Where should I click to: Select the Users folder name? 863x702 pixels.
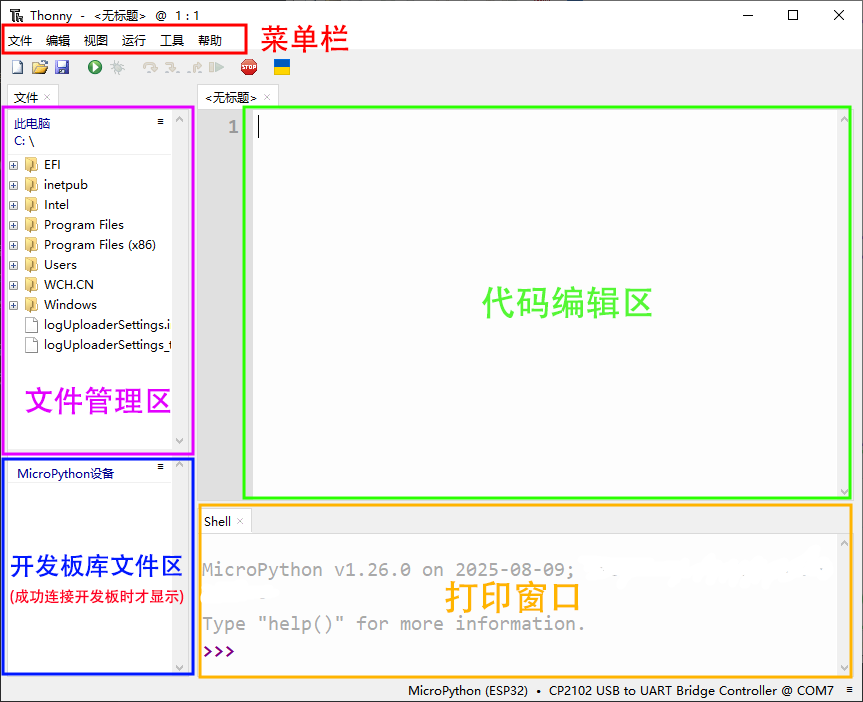click(x=60, y=264)
